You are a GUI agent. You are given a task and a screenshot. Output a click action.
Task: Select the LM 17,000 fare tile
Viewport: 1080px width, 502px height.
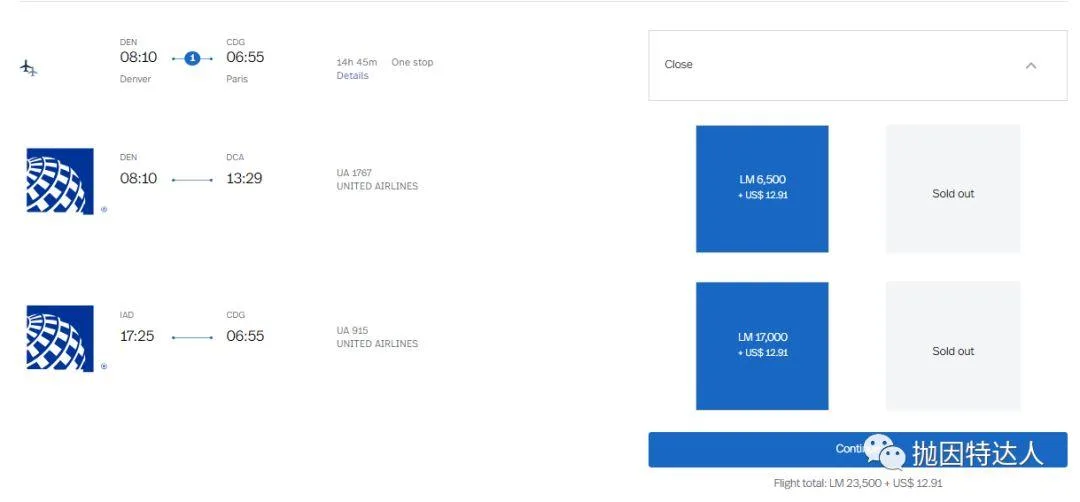click(762, 345)
